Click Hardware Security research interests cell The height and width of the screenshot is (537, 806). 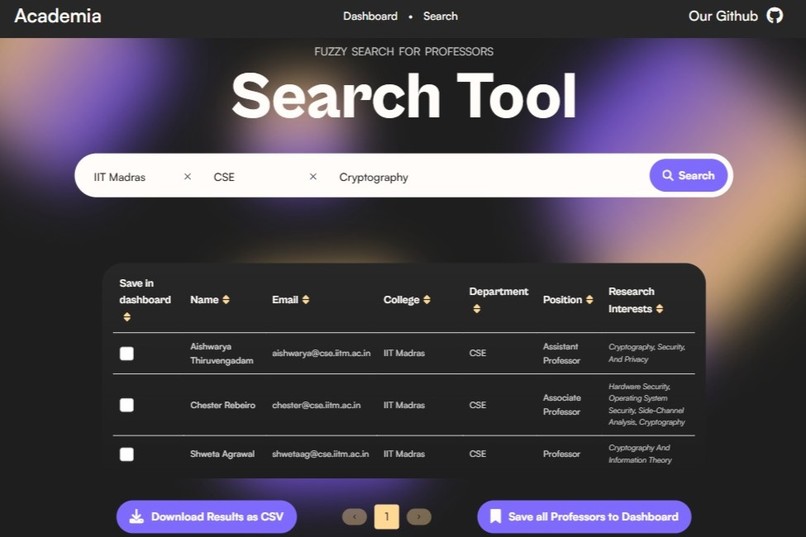(647, 404)
